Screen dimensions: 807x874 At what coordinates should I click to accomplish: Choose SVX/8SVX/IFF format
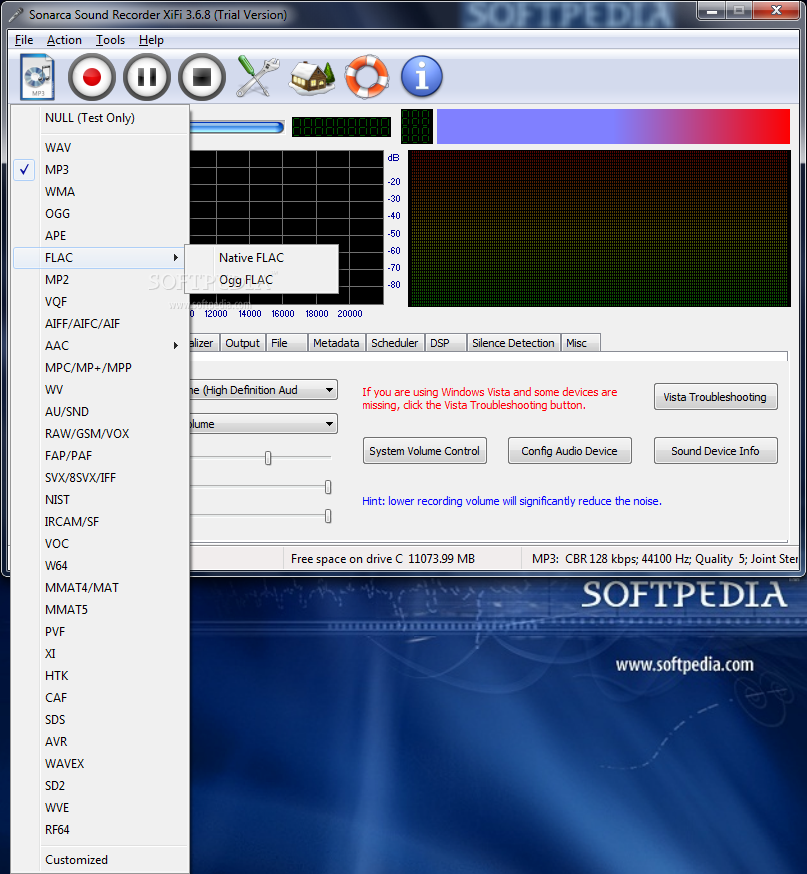(100, 478)
